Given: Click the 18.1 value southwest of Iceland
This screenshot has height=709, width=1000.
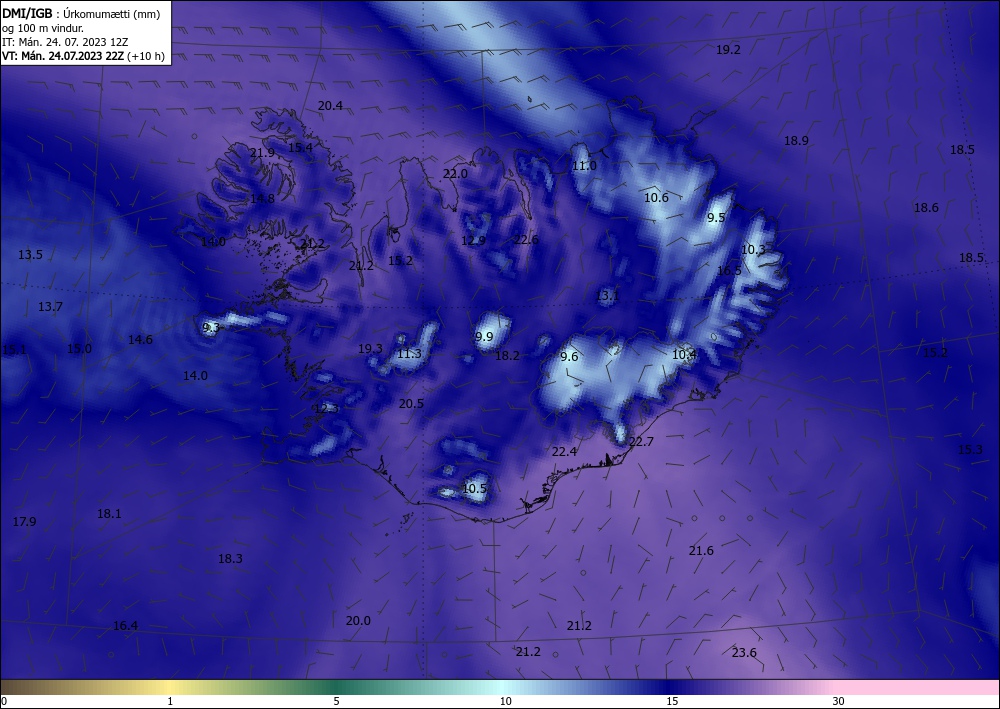Looking at the screenshot, I should [109, 514].
